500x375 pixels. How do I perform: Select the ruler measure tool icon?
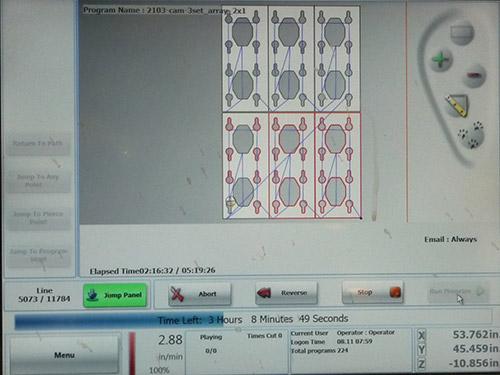pos(457,105)
